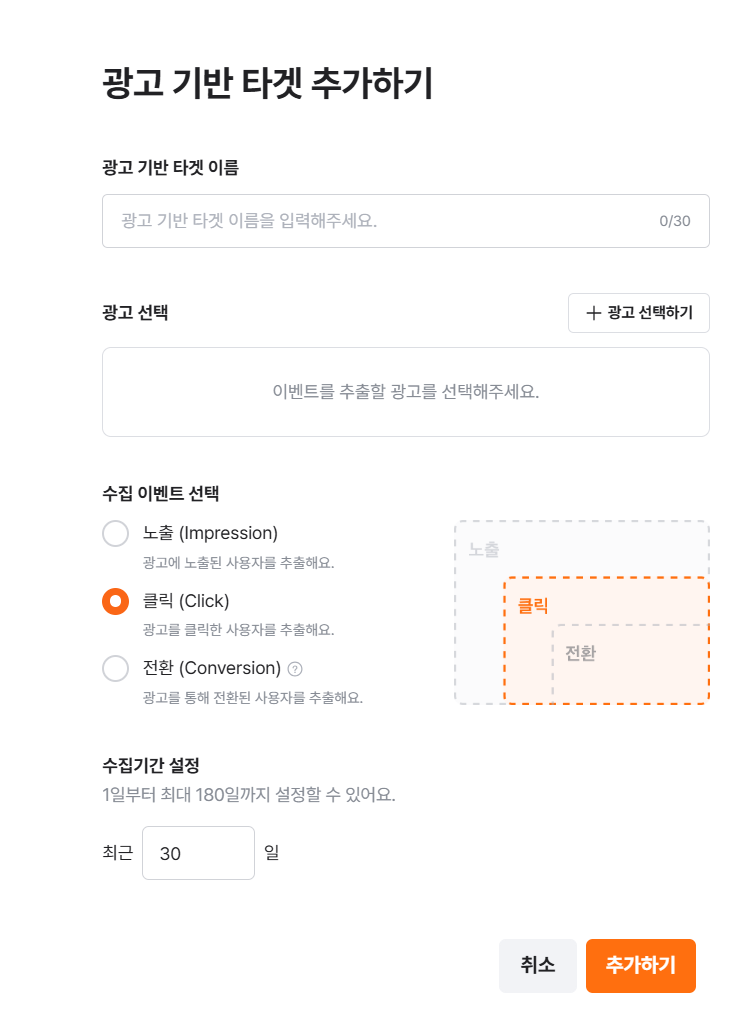Choose the 전환 (Conversion) radio option
Image resolution: width=742 pixels, height=1033 pixels.
115,668
